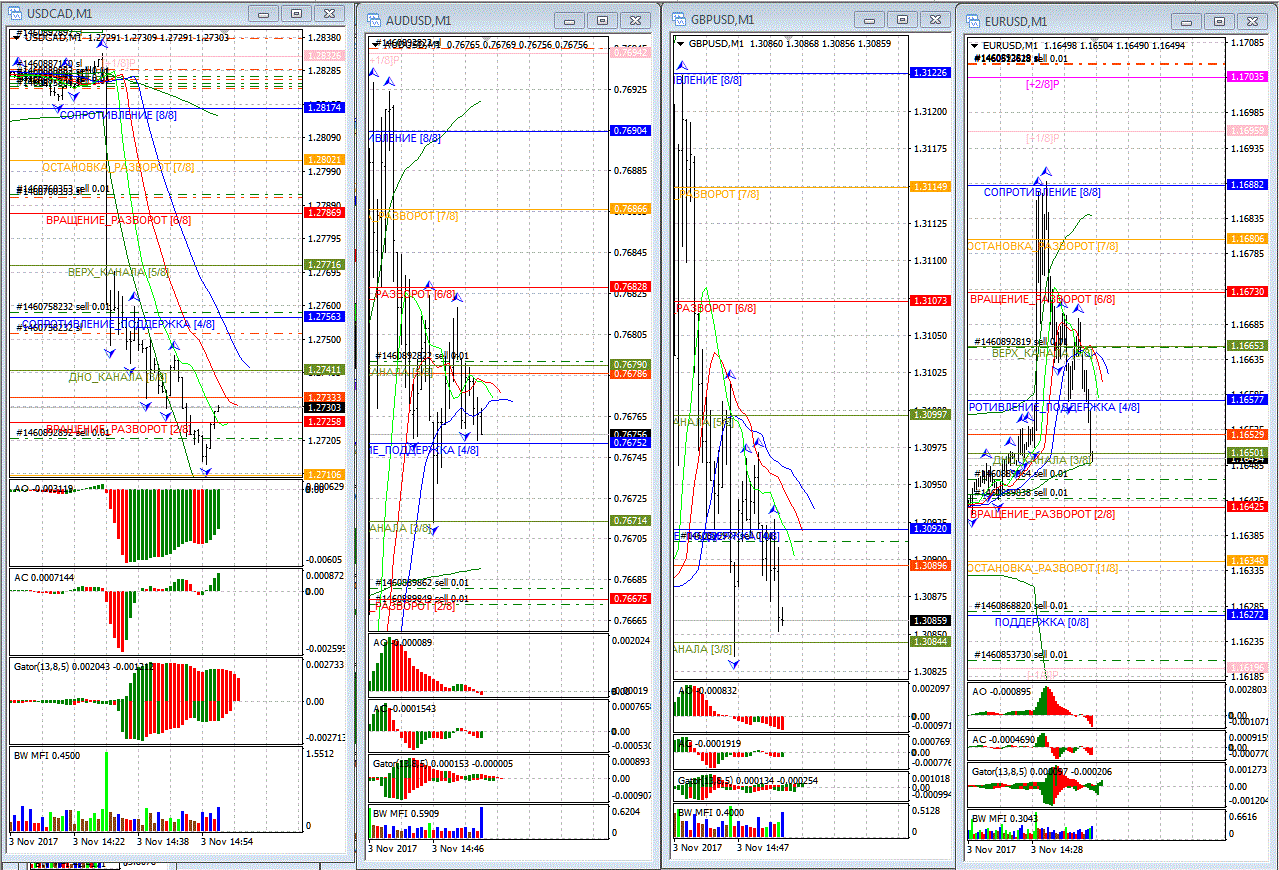The width and height of the screenshot is (1279, 870).
Task: Minimize the AUDUSD,M1 chart window
Action: tap(568, 20)
